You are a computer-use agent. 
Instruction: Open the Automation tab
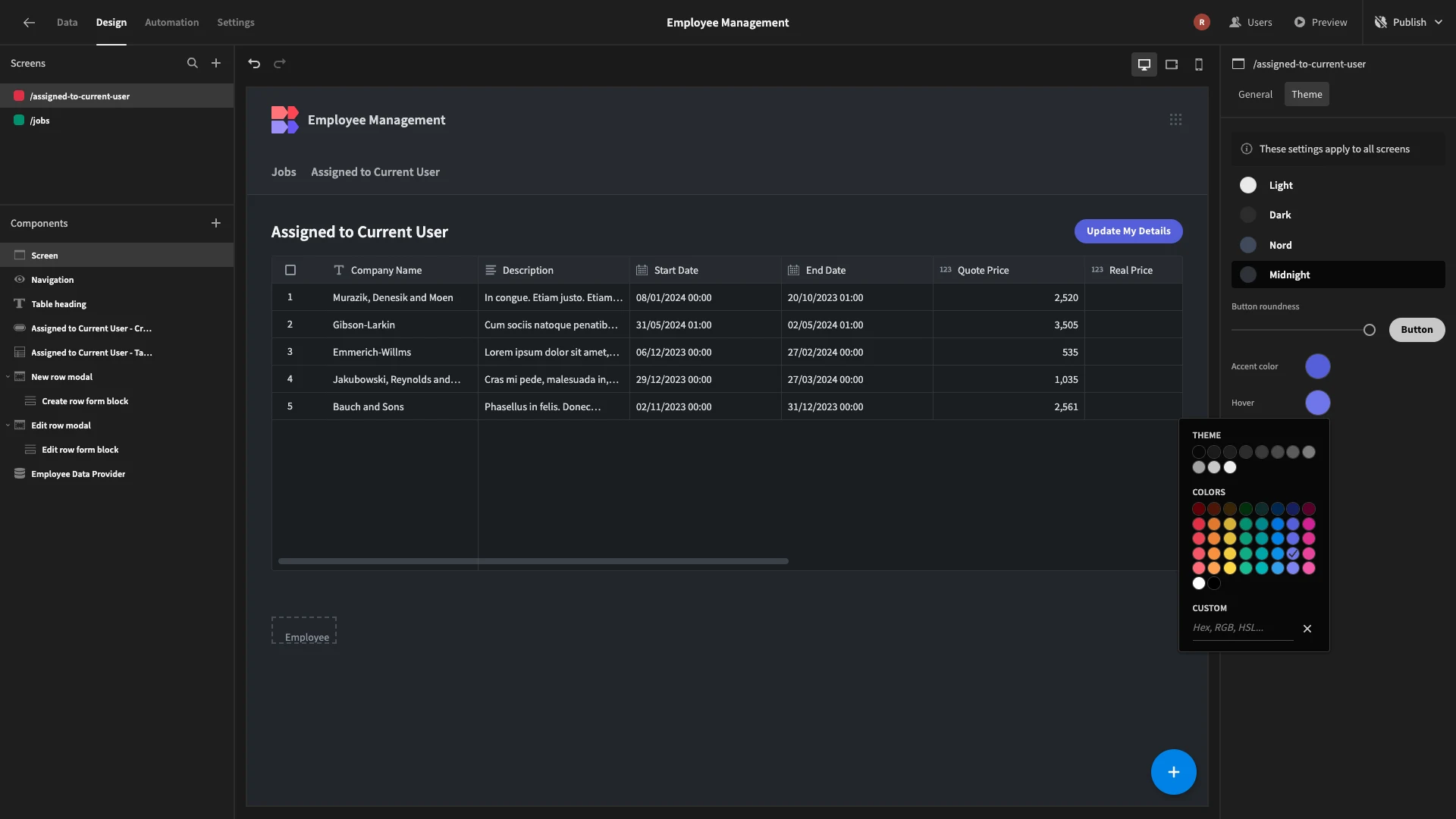[x=172, y=23]
